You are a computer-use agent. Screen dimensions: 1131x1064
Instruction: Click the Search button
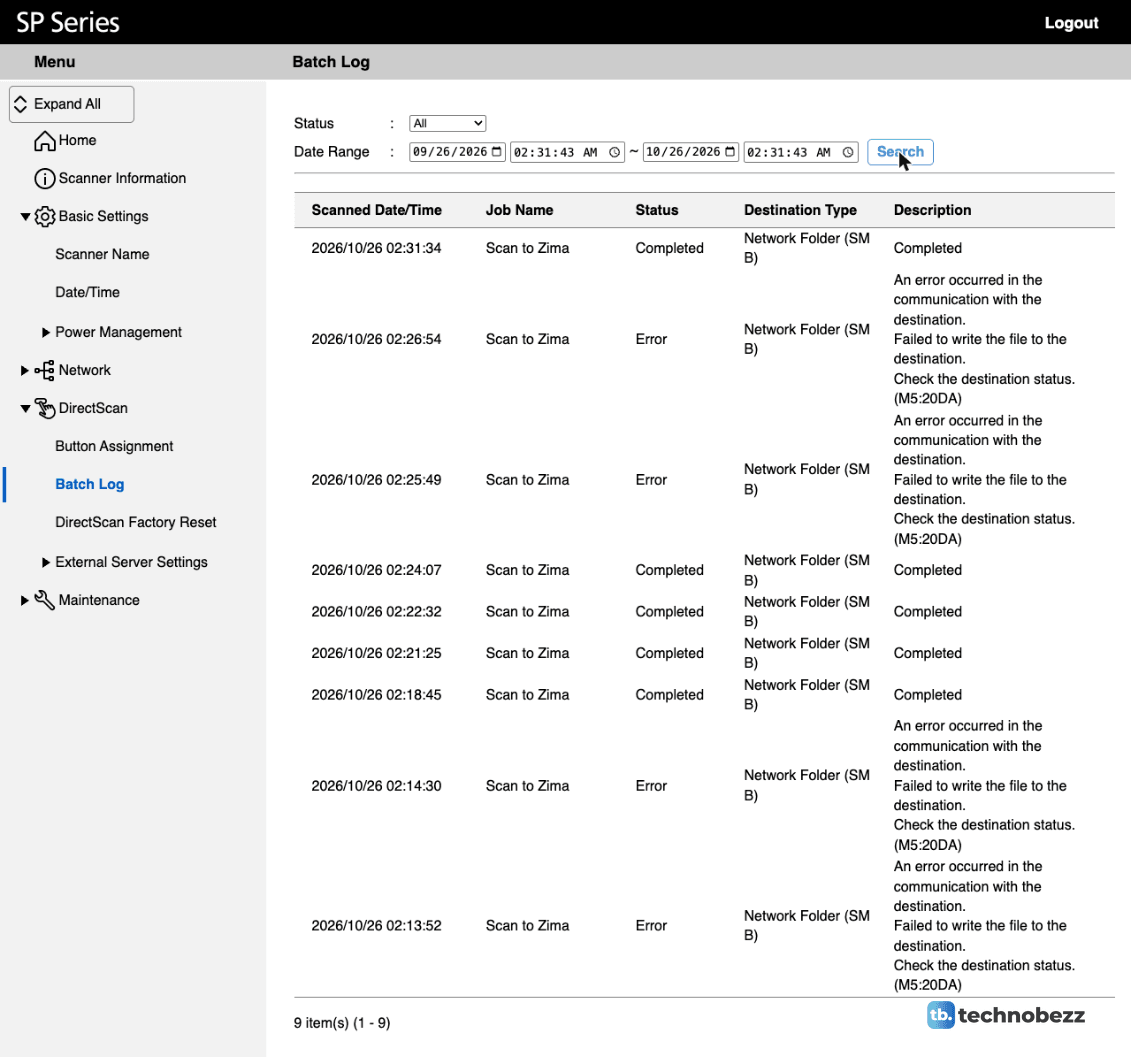900,152
